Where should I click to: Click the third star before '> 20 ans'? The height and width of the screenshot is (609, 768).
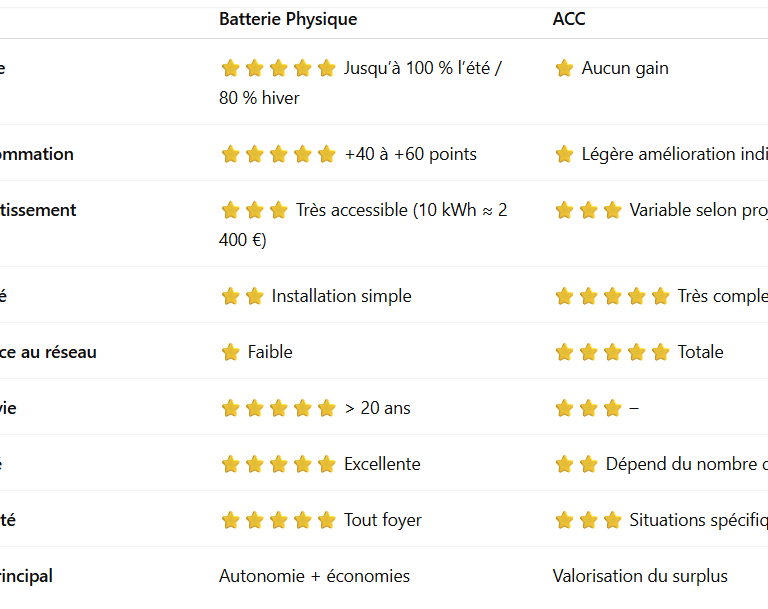279,408
